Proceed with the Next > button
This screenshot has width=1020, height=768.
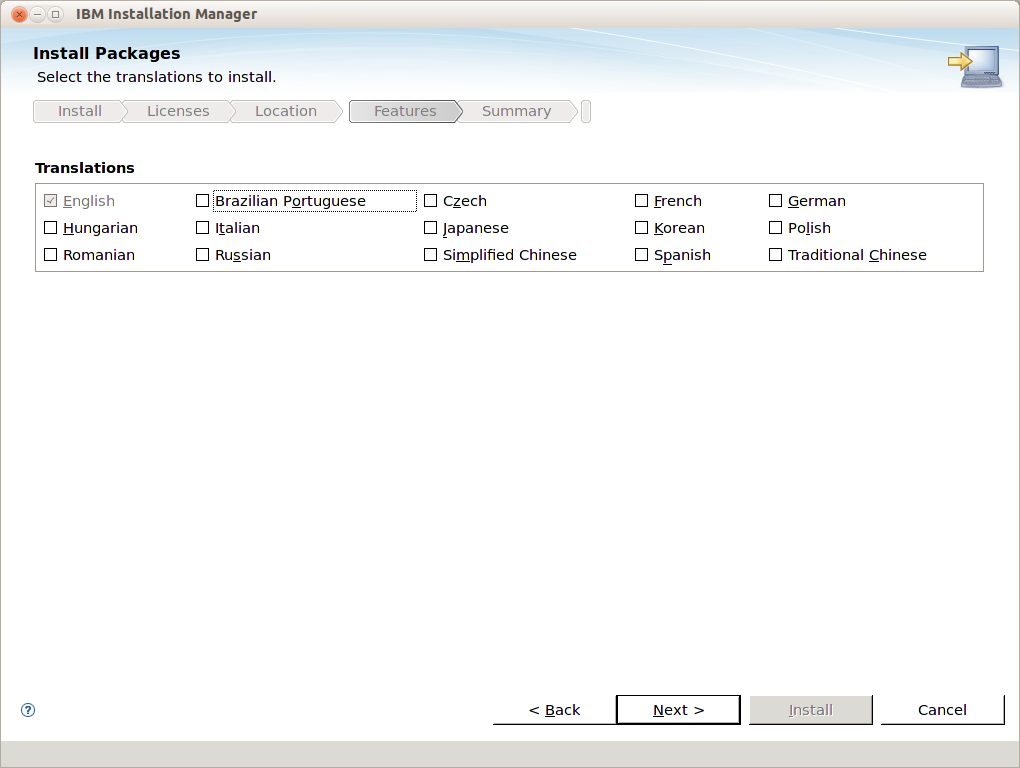click(678, 710)
